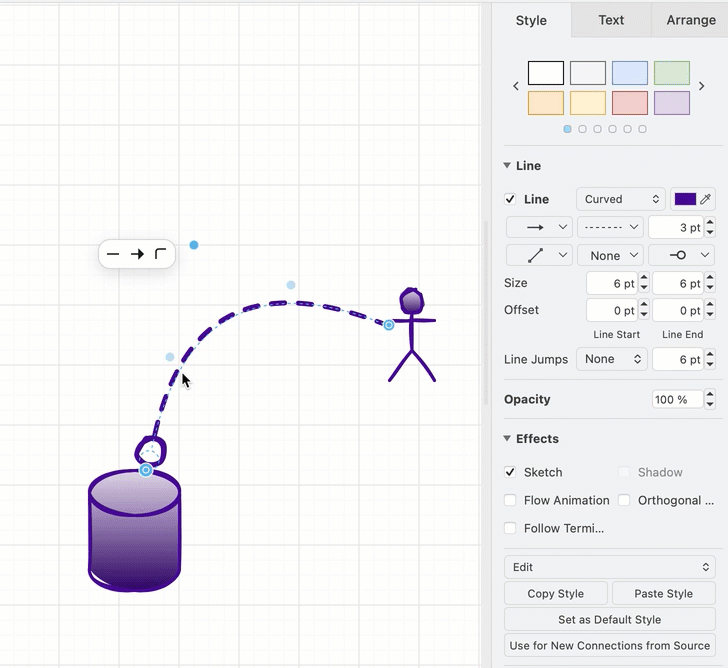Click the dark blue handle above the curve

coord(194,245)
